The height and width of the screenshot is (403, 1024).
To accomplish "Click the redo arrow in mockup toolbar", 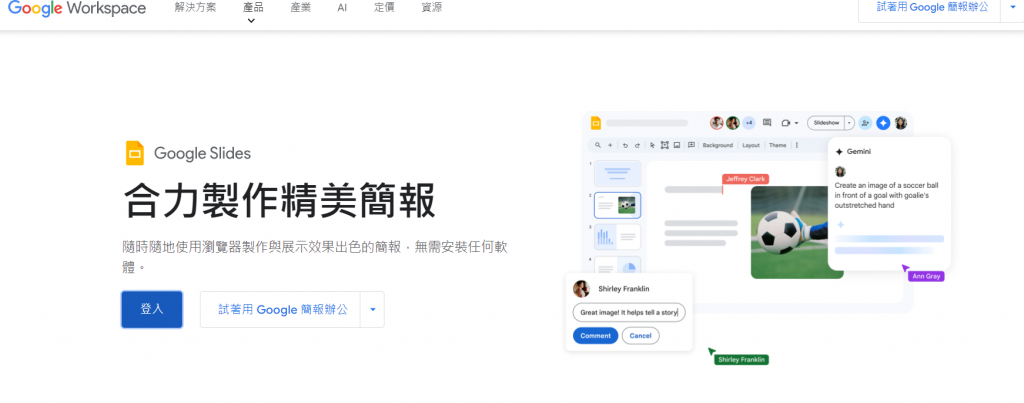I will [x=637, y=145].
